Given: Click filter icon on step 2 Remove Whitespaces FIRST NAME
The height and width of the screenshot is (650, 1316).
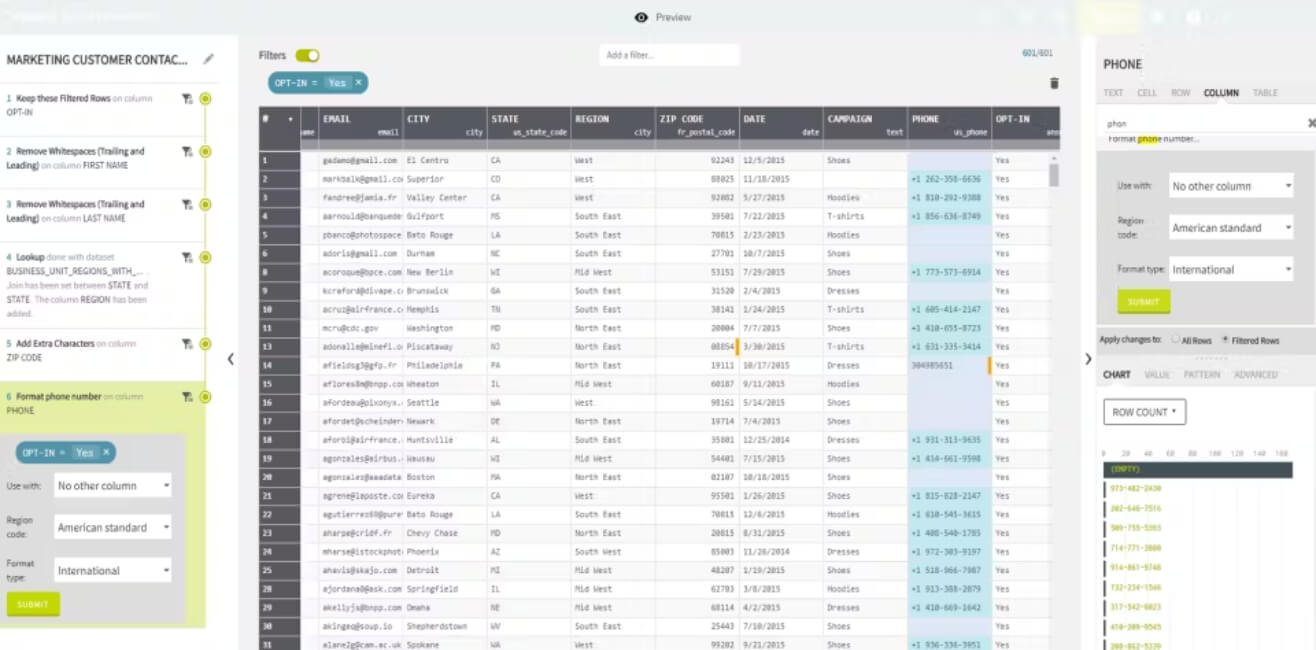Looking at the screenshot, I should (187, 152).
